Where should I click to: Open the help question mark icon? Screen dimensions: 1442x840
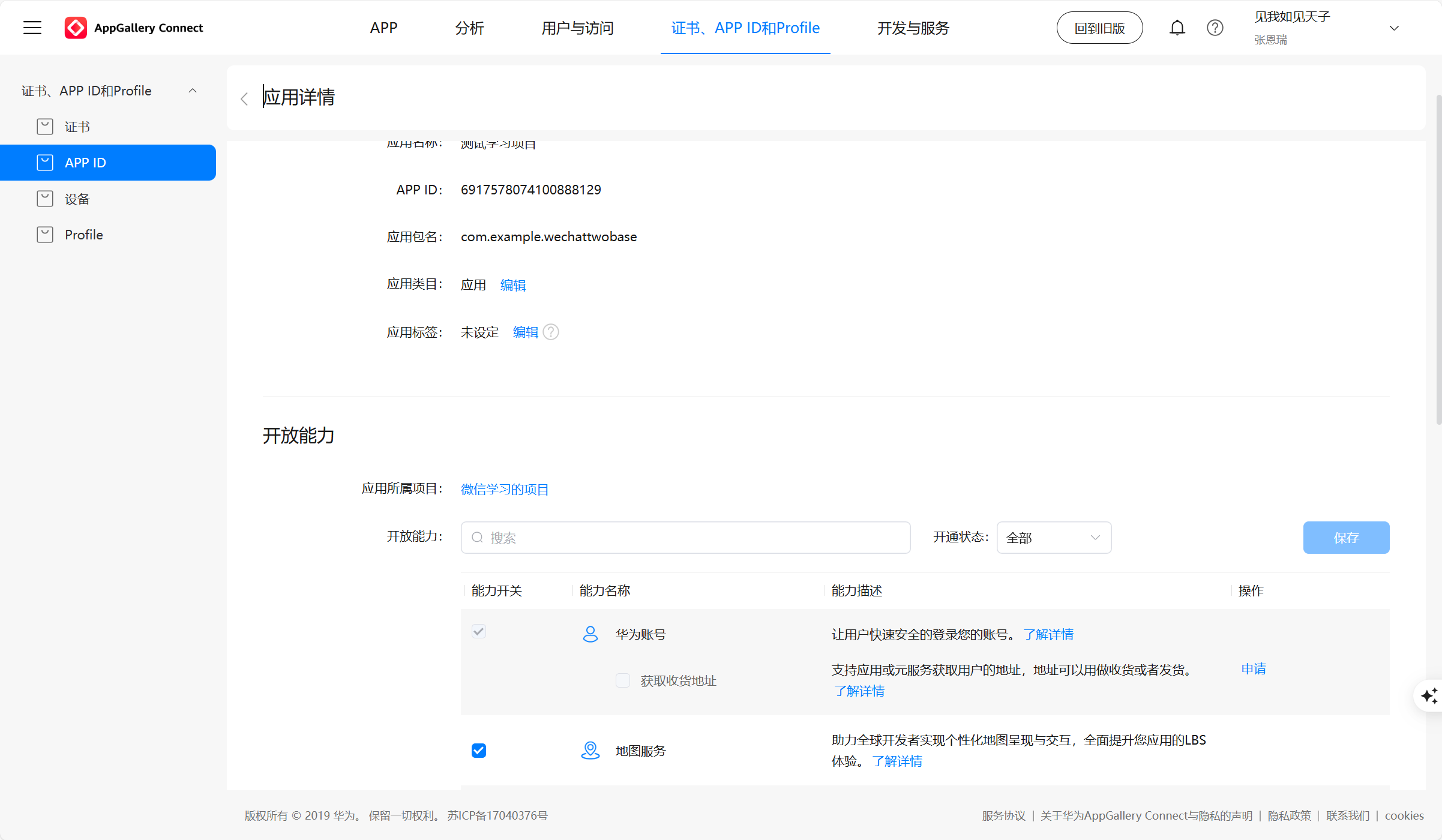pyautogui.click(x=1215, y=28)
